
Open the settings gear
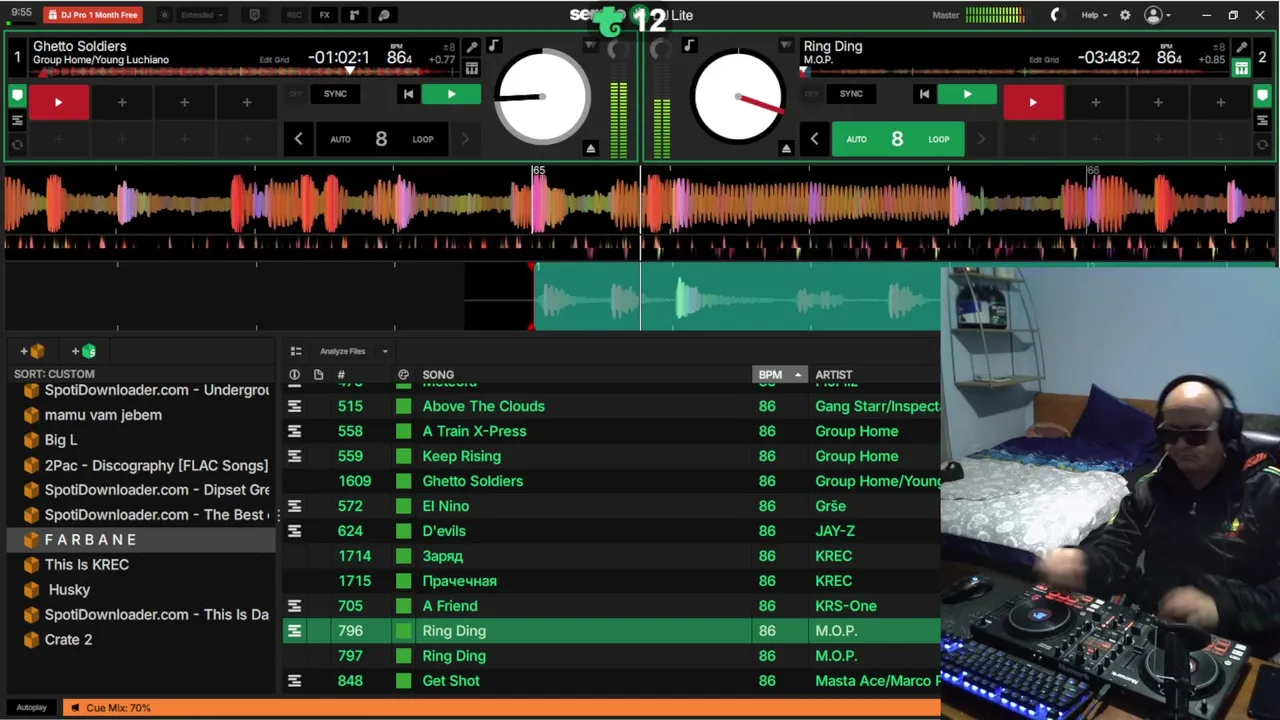(x=1125, y=15)
